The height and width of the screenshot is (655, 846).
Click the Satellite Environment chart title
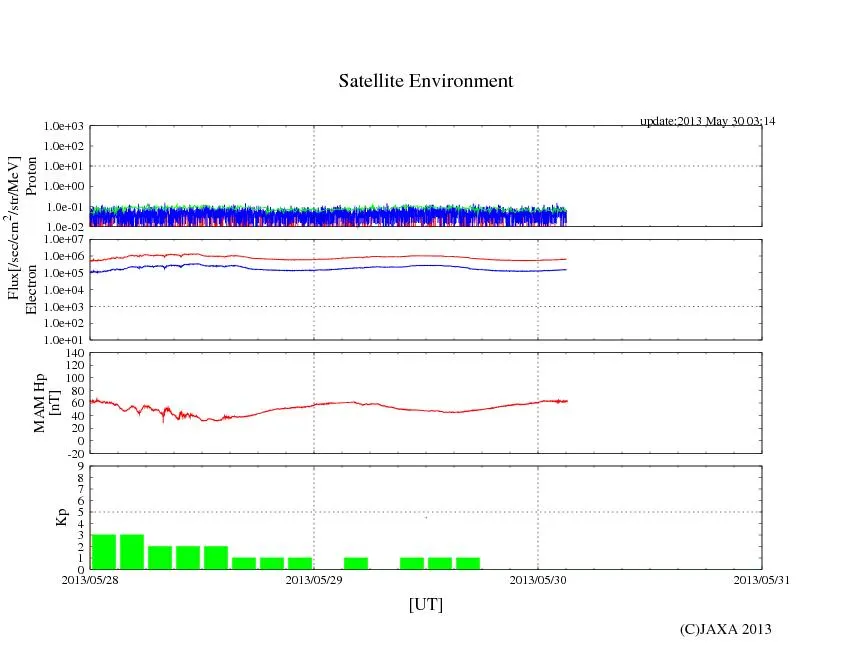426,81
